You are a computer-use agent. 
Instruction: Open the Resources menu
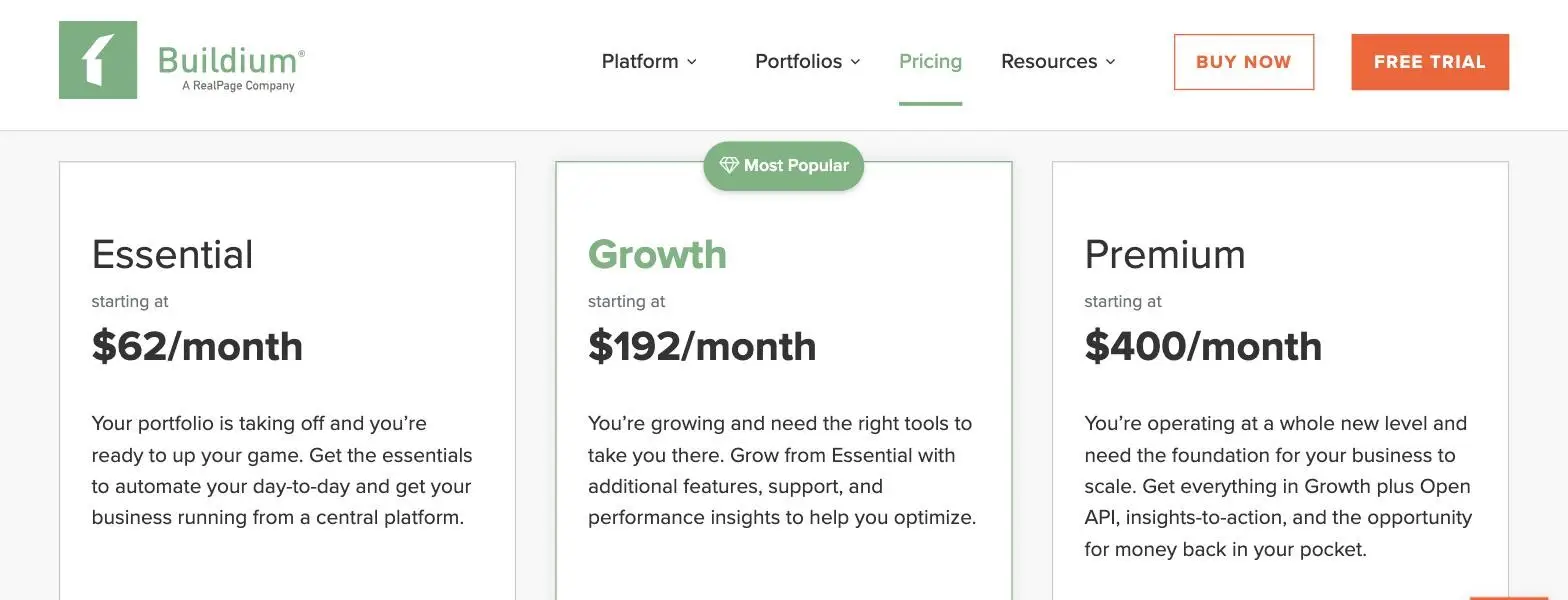click(x=1058, y=61)
